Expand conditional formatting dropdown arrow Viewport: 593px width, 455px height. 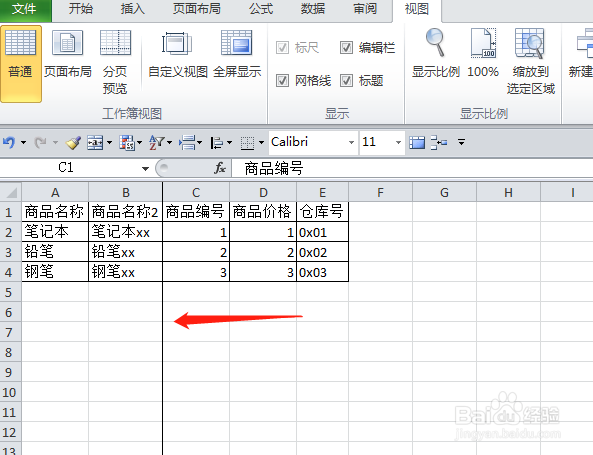(x=140, y=143)
